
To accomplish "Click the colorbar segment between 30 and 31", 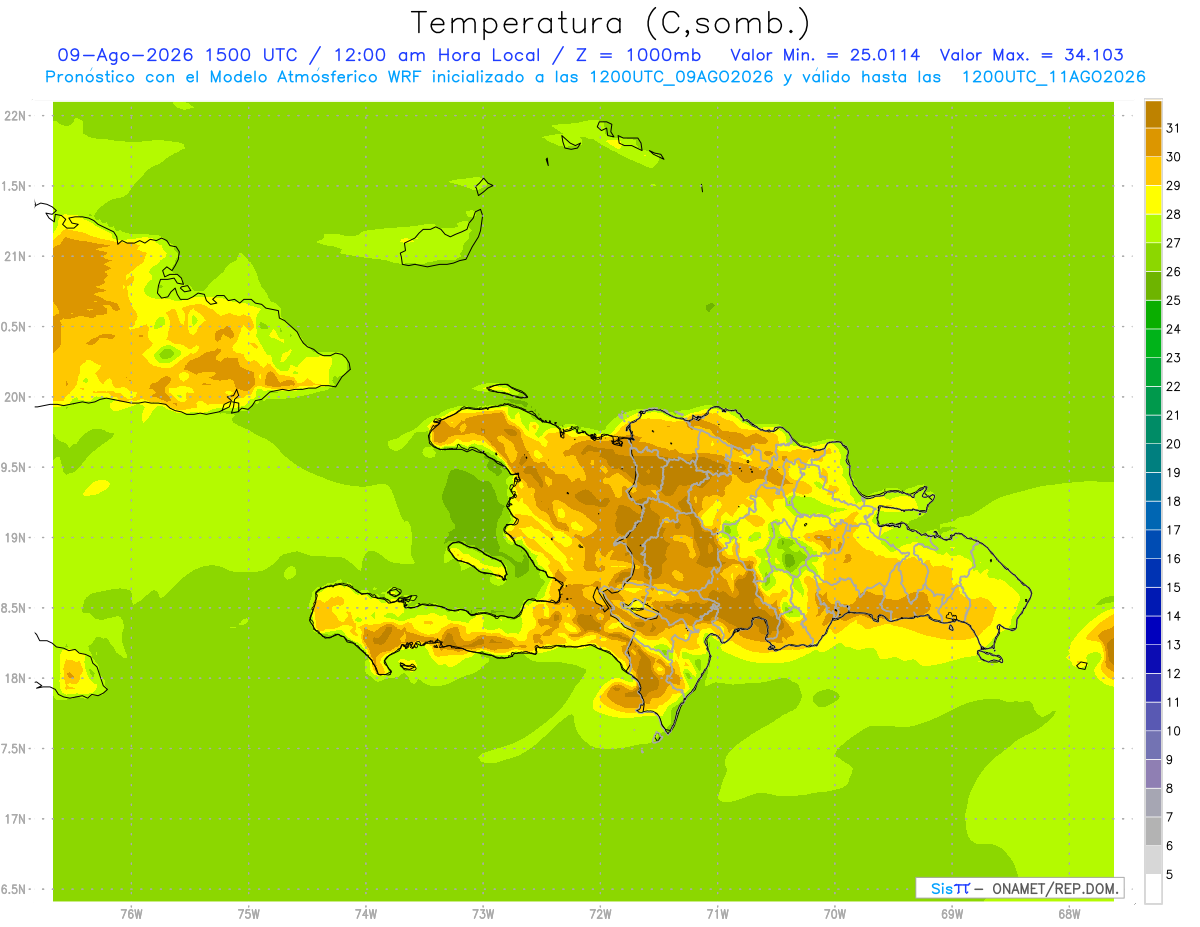I will point(1153,143).
